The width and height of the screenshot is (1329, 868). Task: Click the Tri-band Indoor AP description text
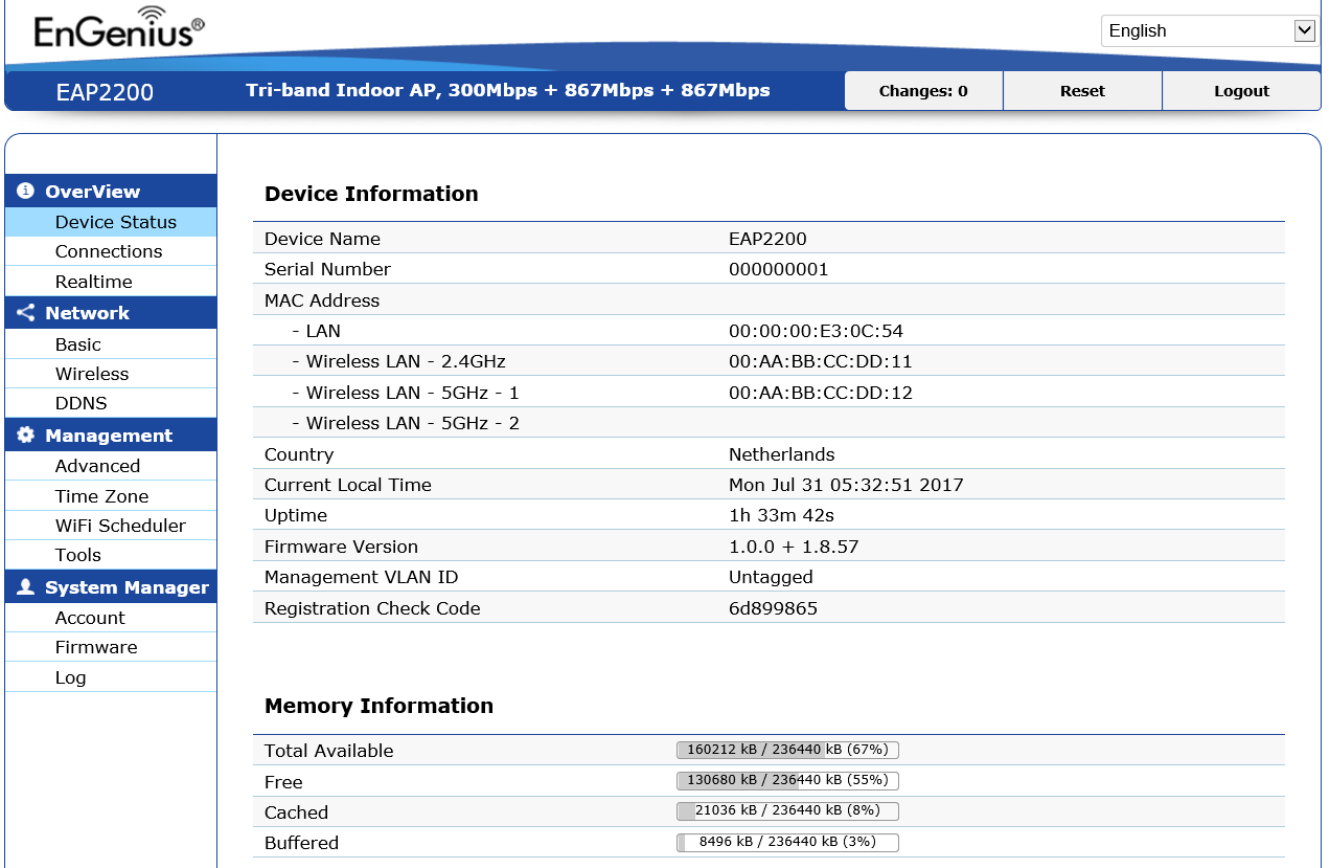click(x=508, y=90)
